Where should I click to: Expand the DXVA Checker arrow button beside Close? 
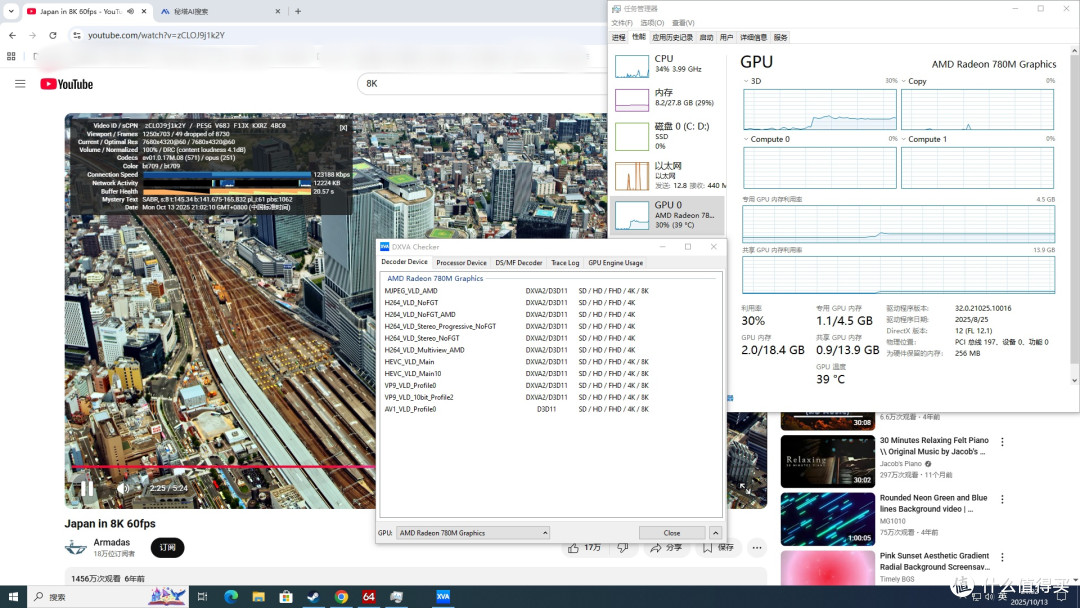pos(716,532)
